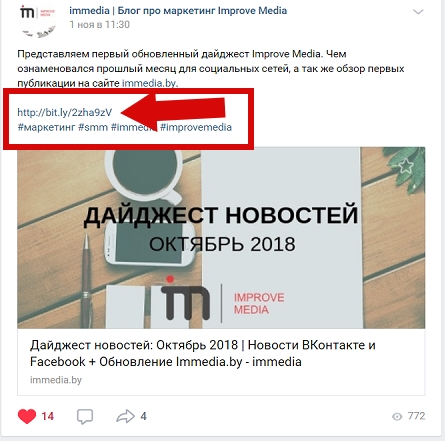Expand post options with the chevron arrow
Image resolution: width=445 pixels, height=441 pixels.
418,12
